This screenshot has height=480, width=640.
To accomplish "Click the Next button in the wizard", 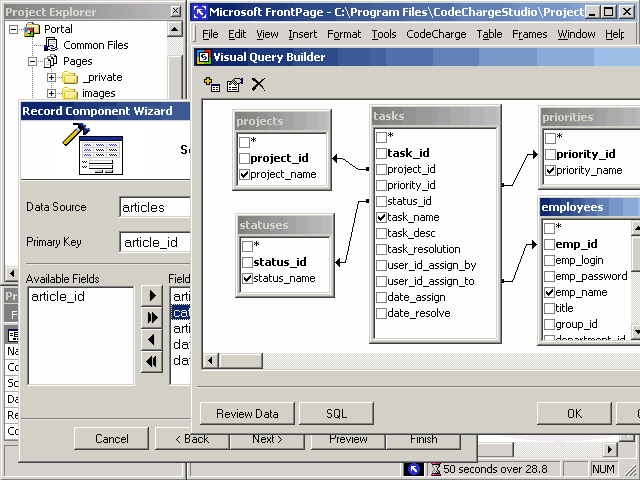I will pos(267,440).
